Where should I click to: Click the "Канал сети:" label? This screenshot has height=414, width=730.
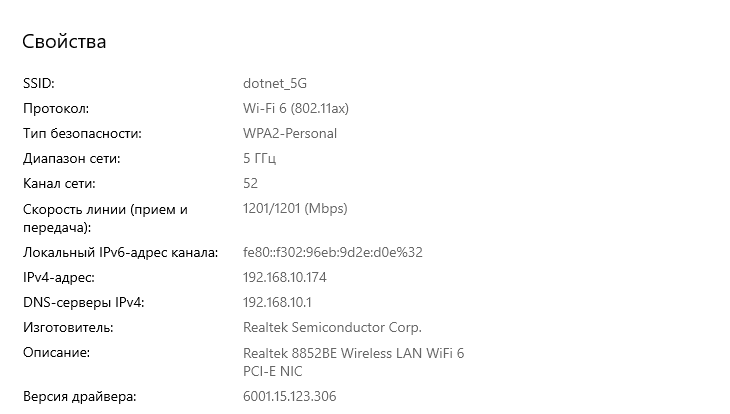(x=59, y=183)
